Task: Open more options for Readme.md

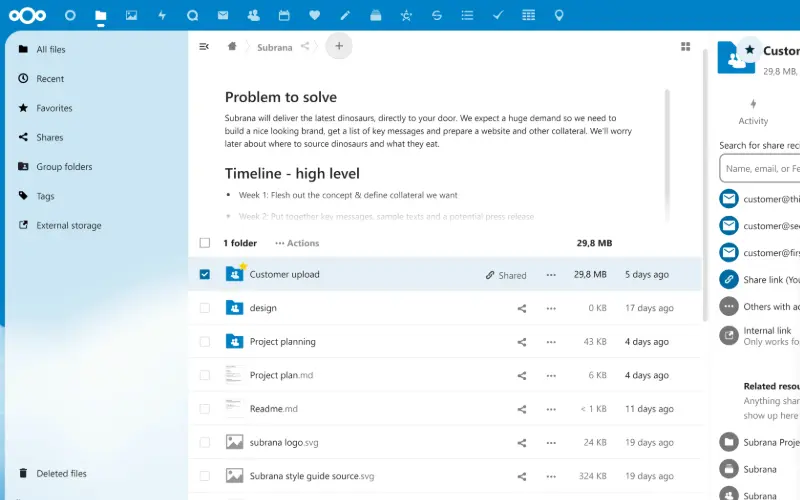Action: point(551,409)
